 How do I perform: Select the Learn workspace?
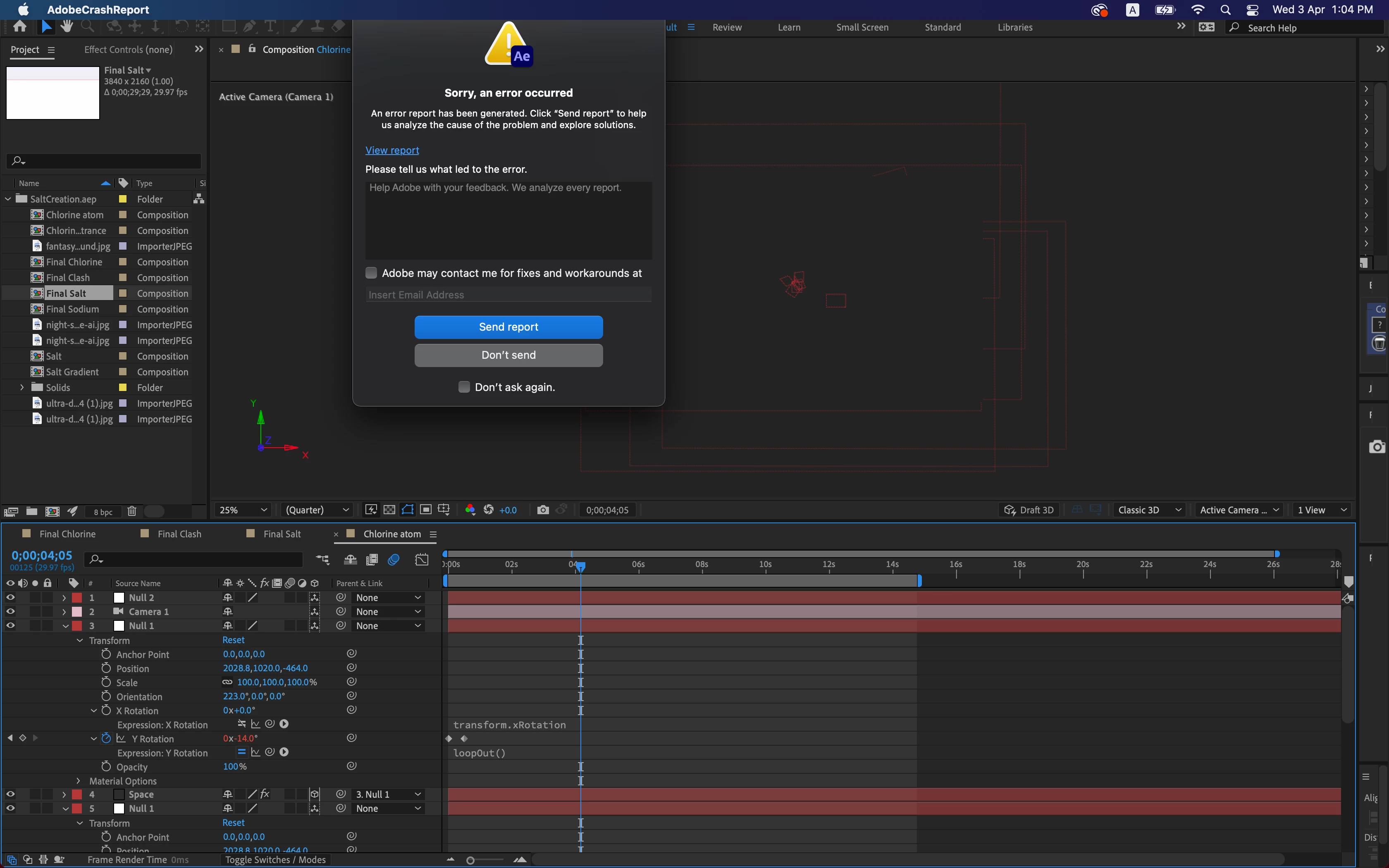[789, 28]
